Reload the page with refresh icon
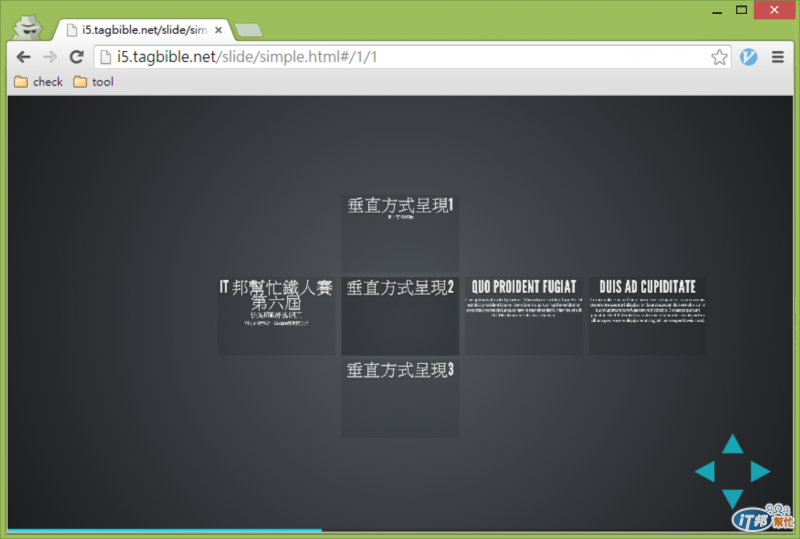This screenshot has width=800, height=539. (77, 57)
